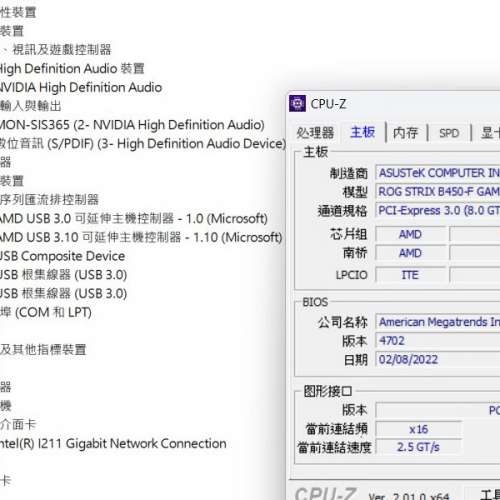This screenshot has width=500, height=500.
Task: Click the ROG STRIX B450-F model field
Action: [x=438, y=192]
